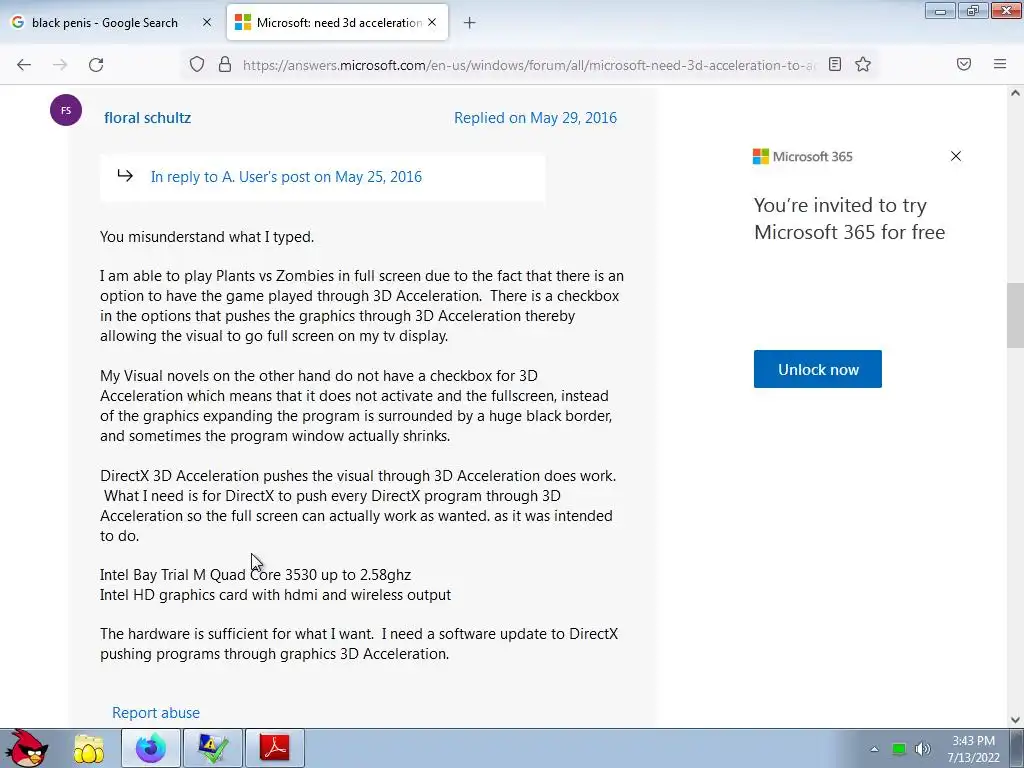1024x768 pixels.
Task: Show hidden tray icons arrow
Action: click(874, 749)
